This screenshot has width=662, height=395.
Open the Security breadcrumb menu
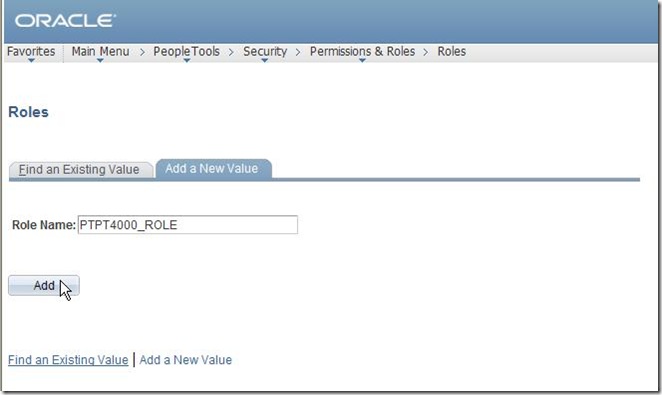(x=265, y=52)
